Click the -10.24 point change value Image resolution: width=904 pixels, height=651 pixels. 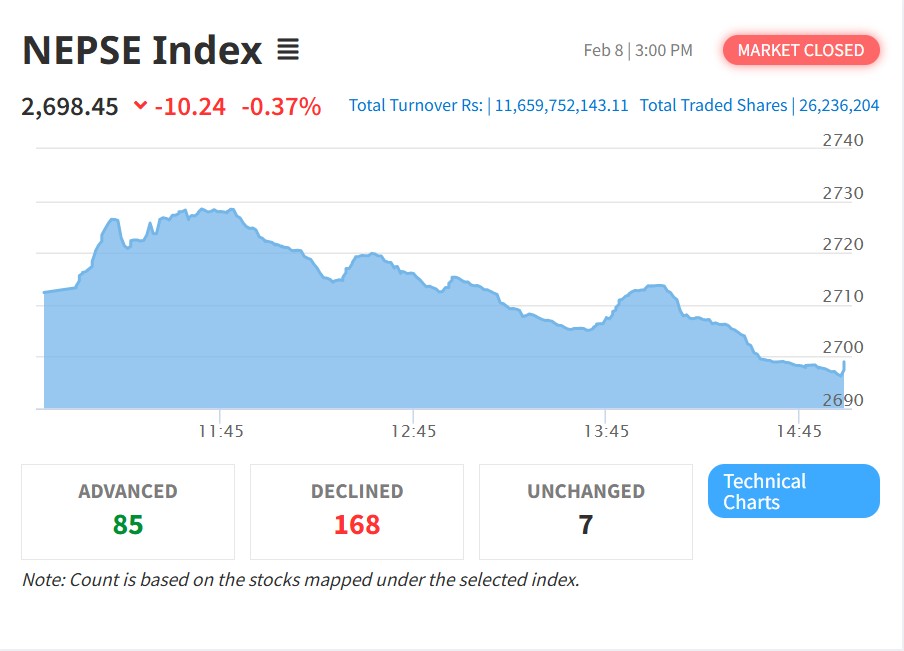pos(190,106)
